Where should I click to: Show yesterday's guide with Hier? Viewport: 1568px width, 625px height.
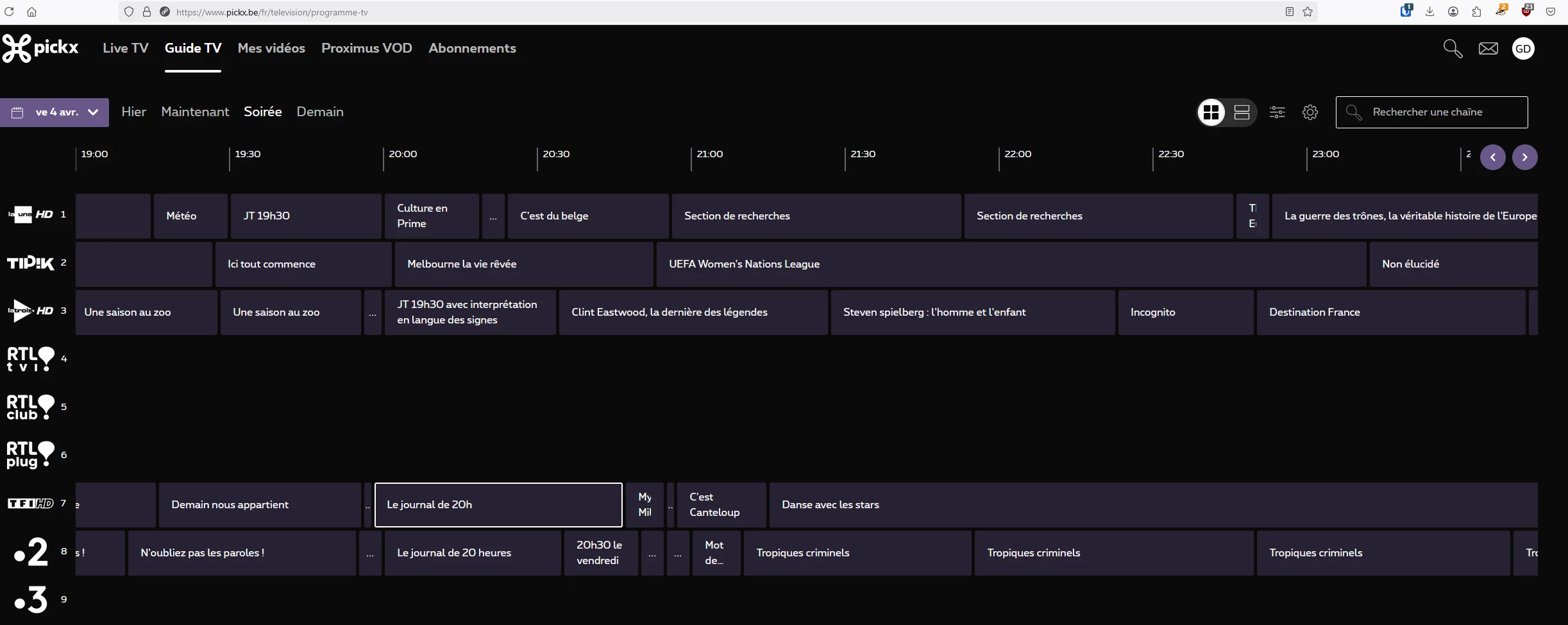click(x=134, y=112)
